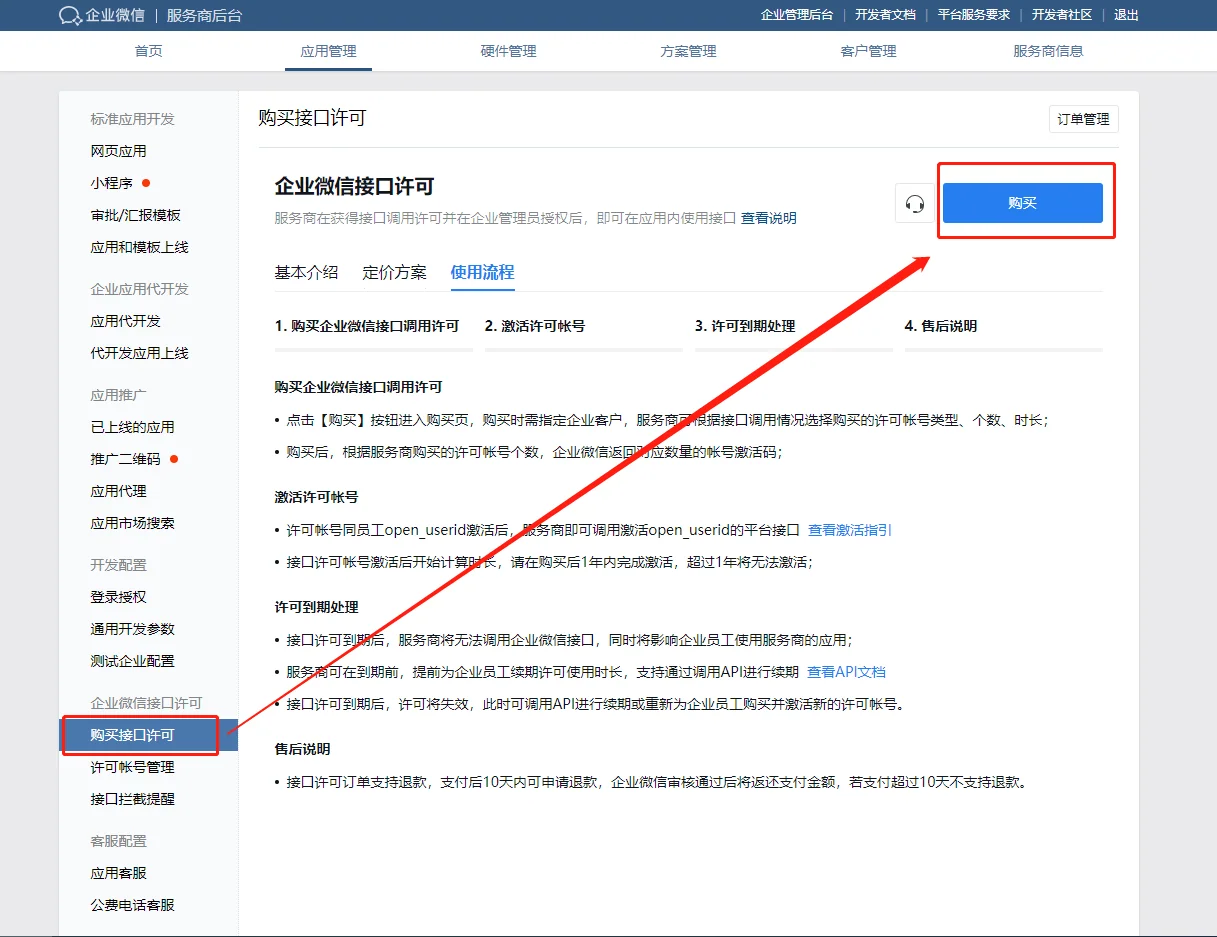
Task: Select 应用管理 navigation tab
Action: [x=328, y=51]
